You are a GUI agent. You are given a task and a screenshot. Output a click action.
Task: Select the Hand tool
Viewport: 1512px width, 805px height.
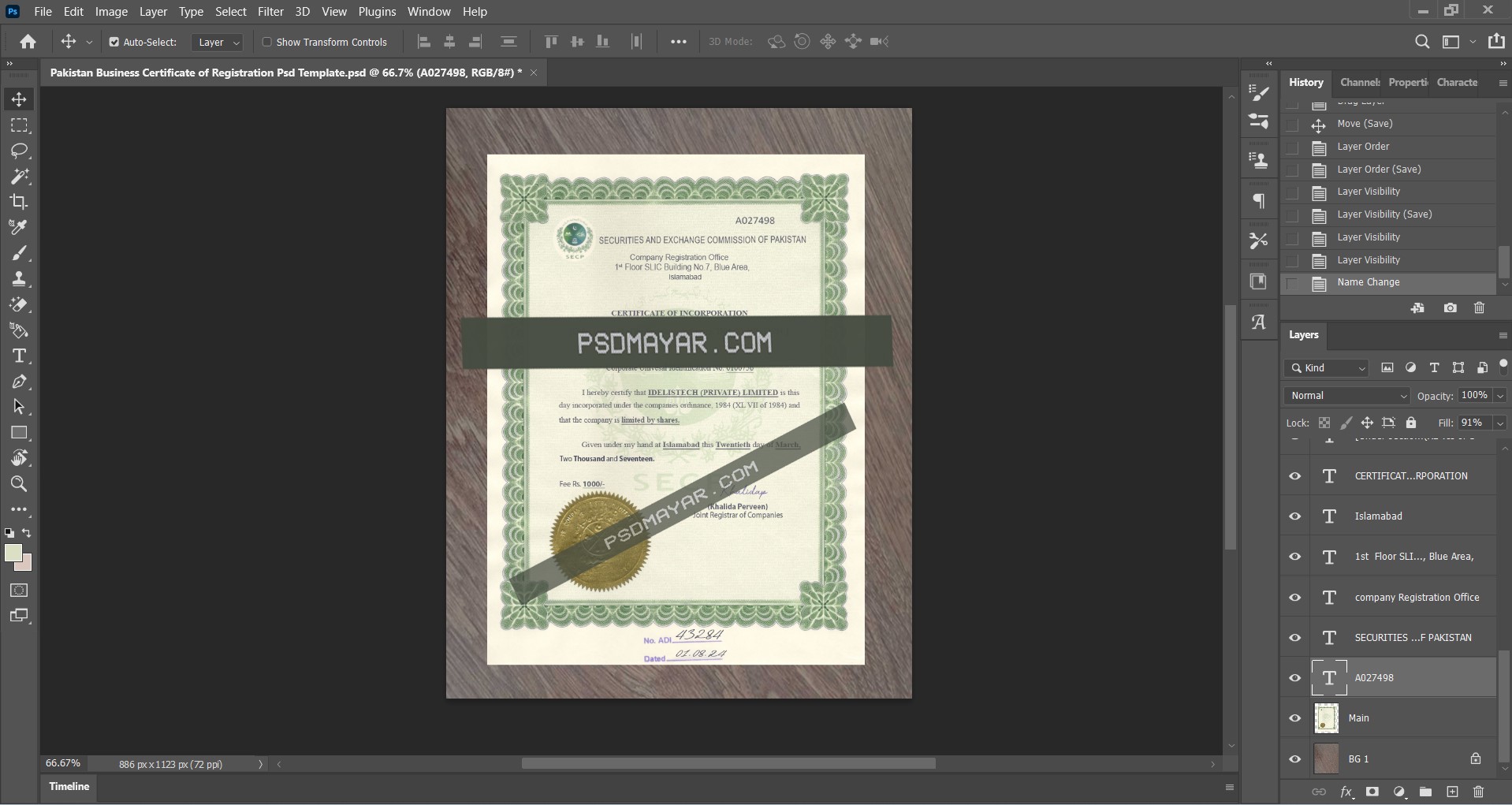coord(19,458)
